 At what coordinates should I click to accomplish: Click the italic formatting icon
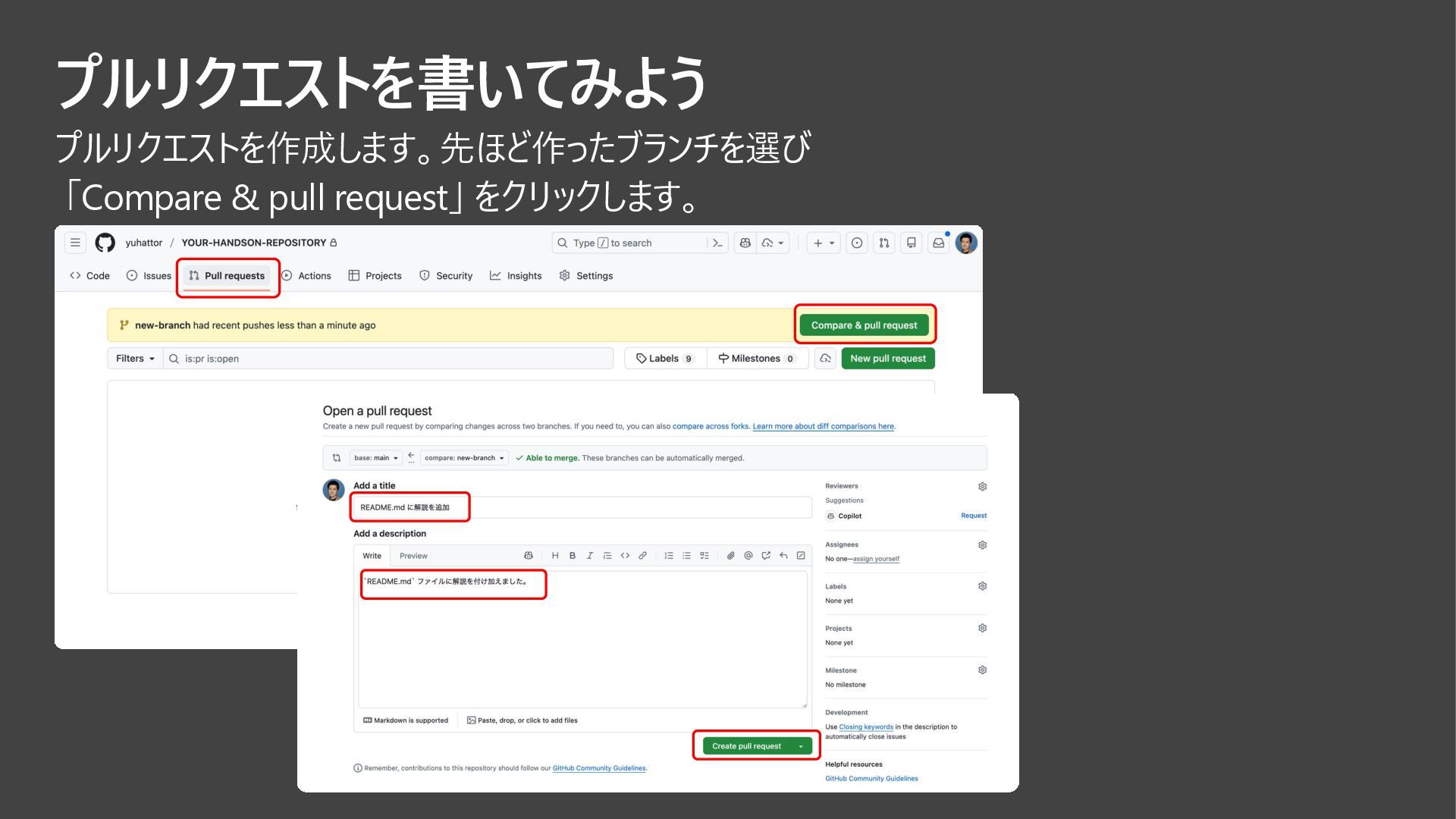[x=589, y=556]
